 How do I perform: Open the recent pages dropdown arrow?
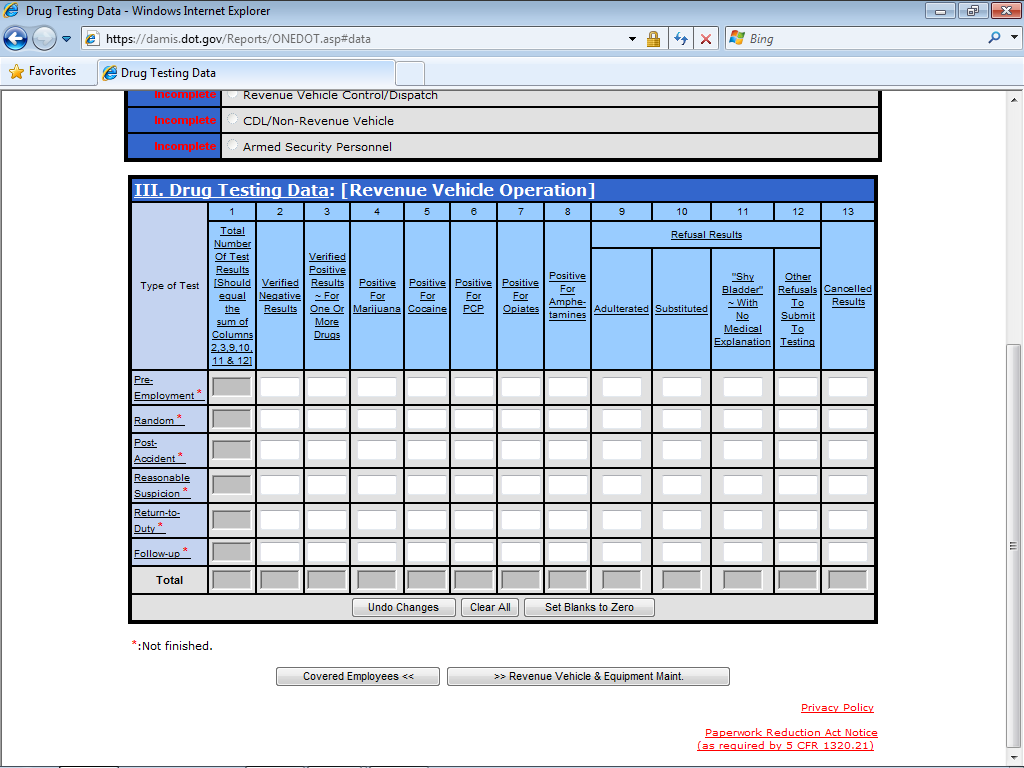pyautogui.click(x=67, y=39)
